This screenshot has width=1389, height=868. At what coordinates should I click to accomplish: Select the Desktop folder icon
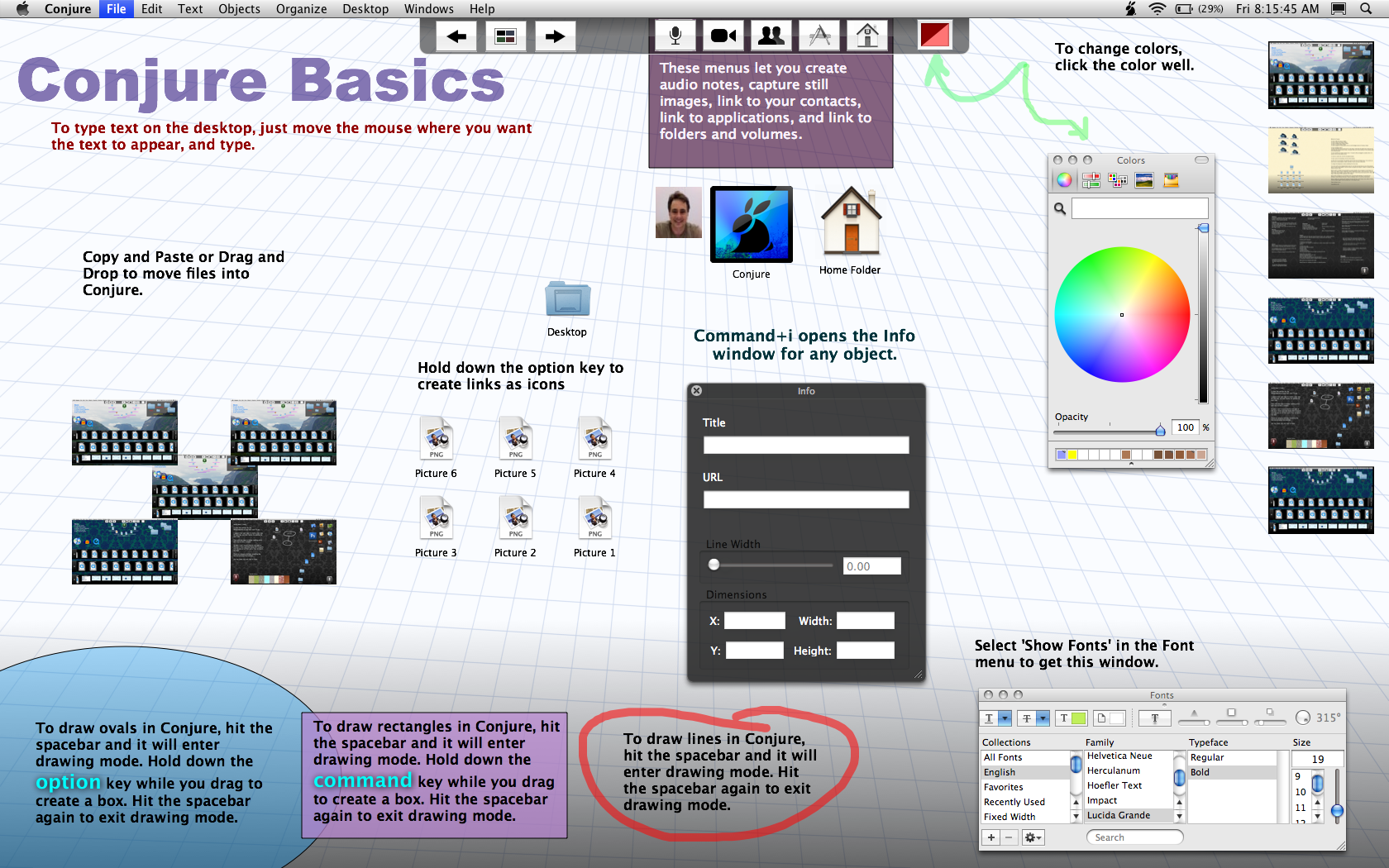[567, 298]
